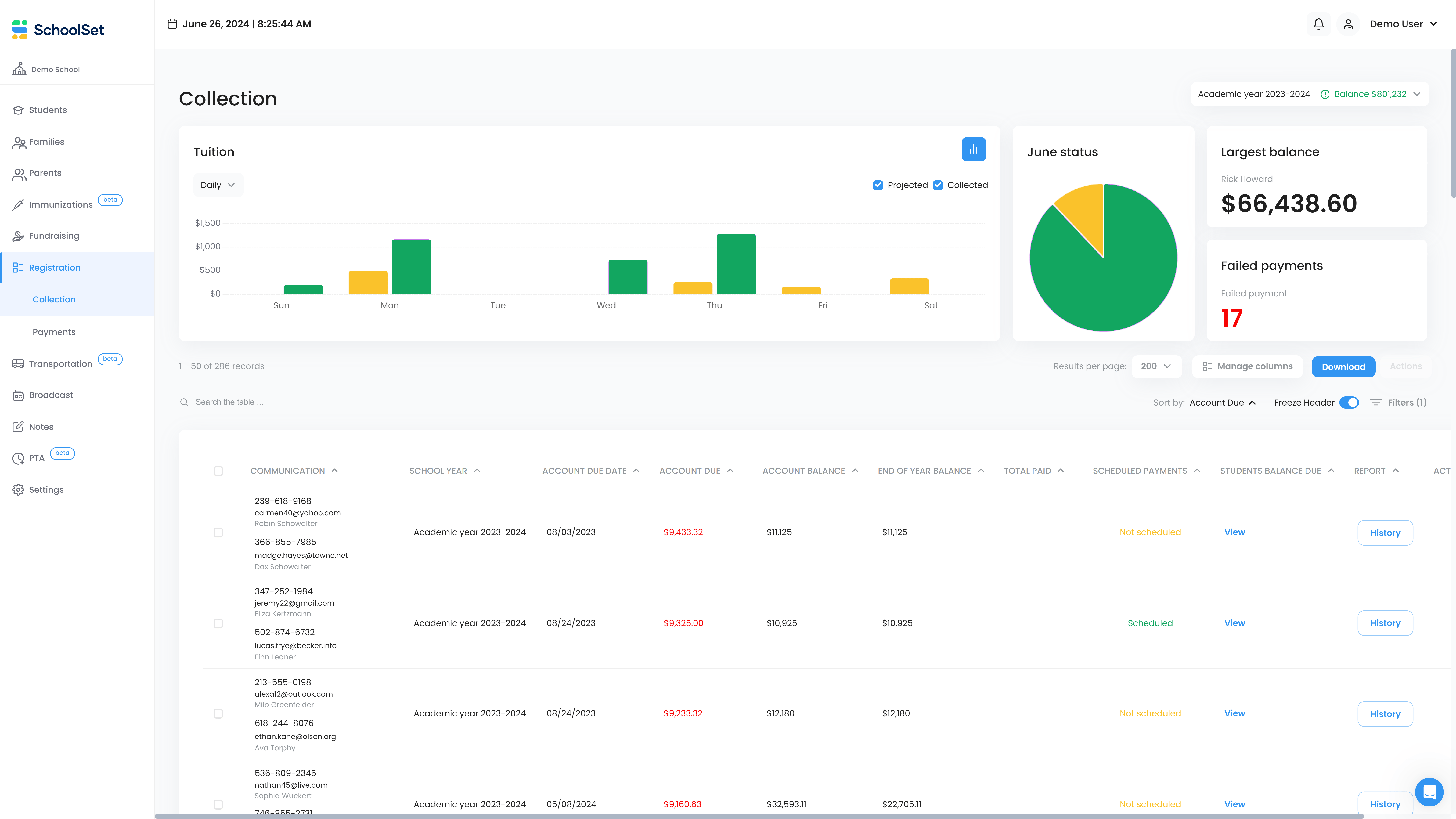
Task: Click History for the Robin Schowalter row
Action: point(1385,533)
